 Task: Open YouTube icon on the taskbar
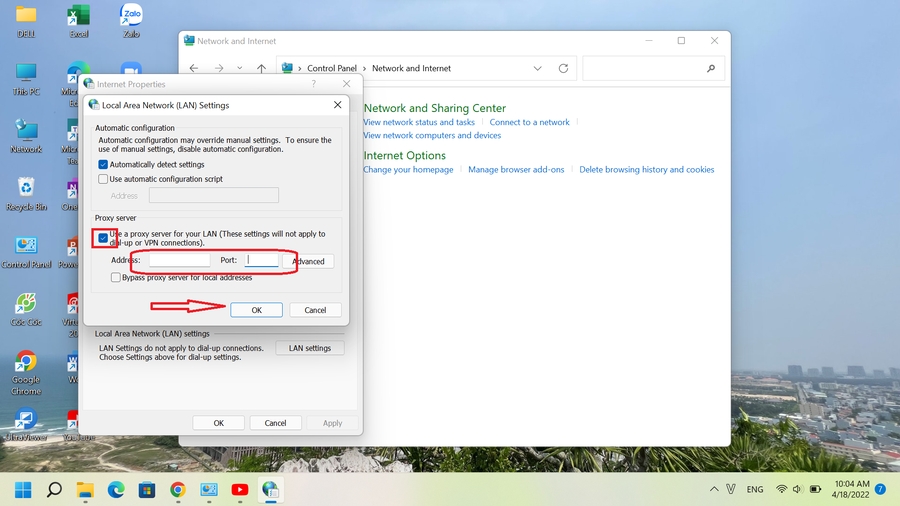(x=240, y=489)
